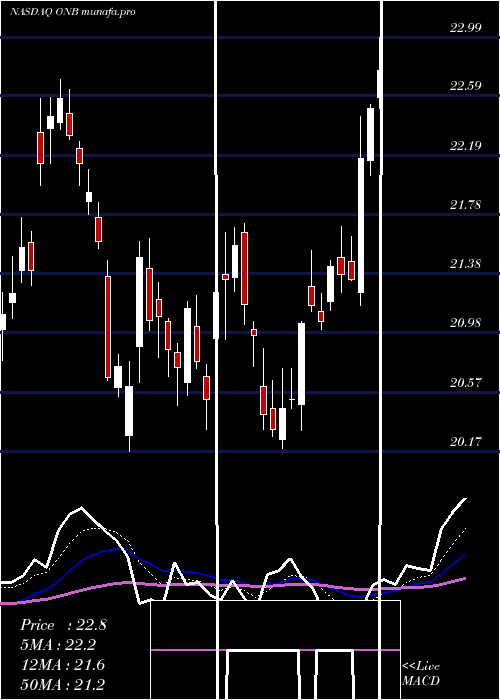500x700 pixels.
Task: Select the 20.57 price axis label
Action: click(466, 383)
